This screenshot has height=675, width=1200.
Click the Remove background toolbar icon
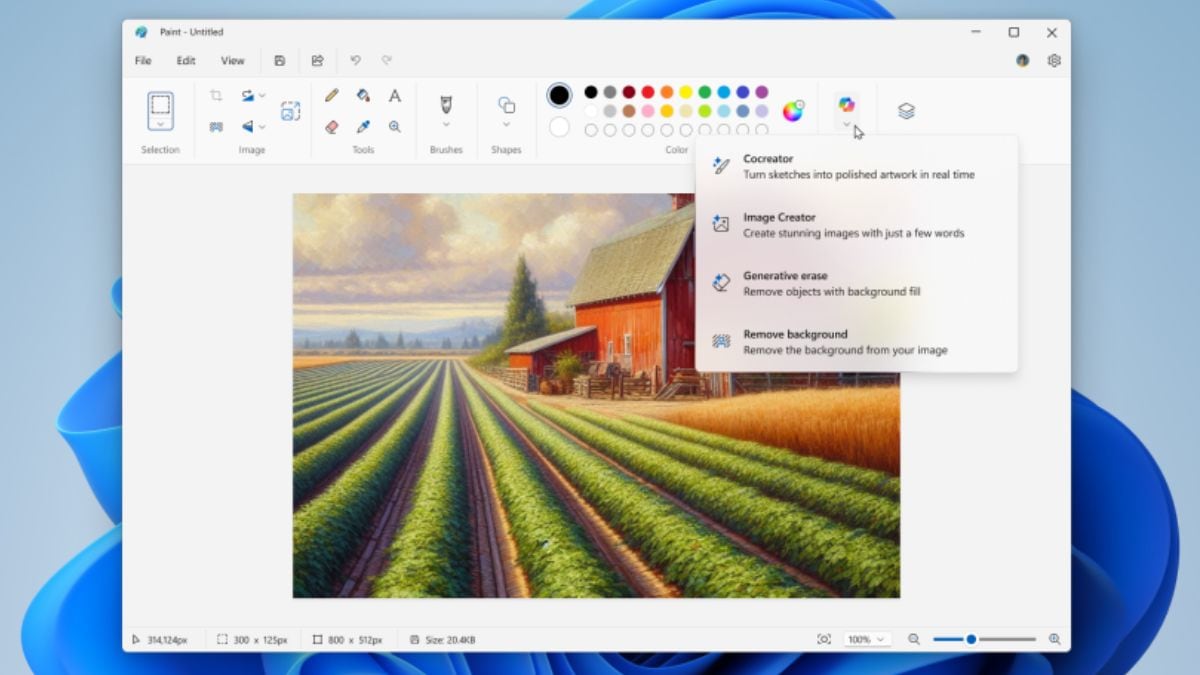pos(216,127)
